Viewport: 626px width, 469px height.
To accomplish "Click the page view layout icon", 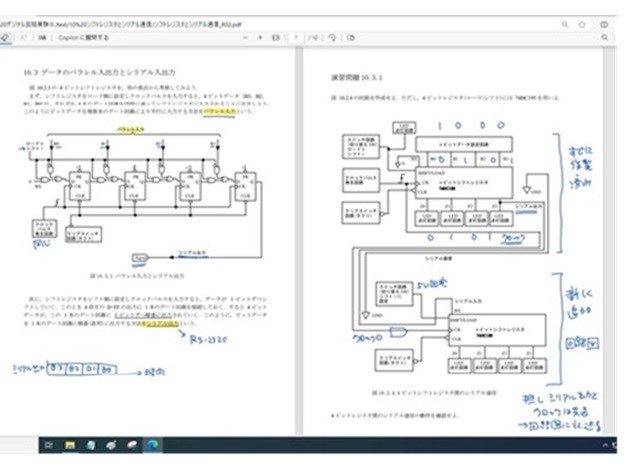I will point(351,38).
